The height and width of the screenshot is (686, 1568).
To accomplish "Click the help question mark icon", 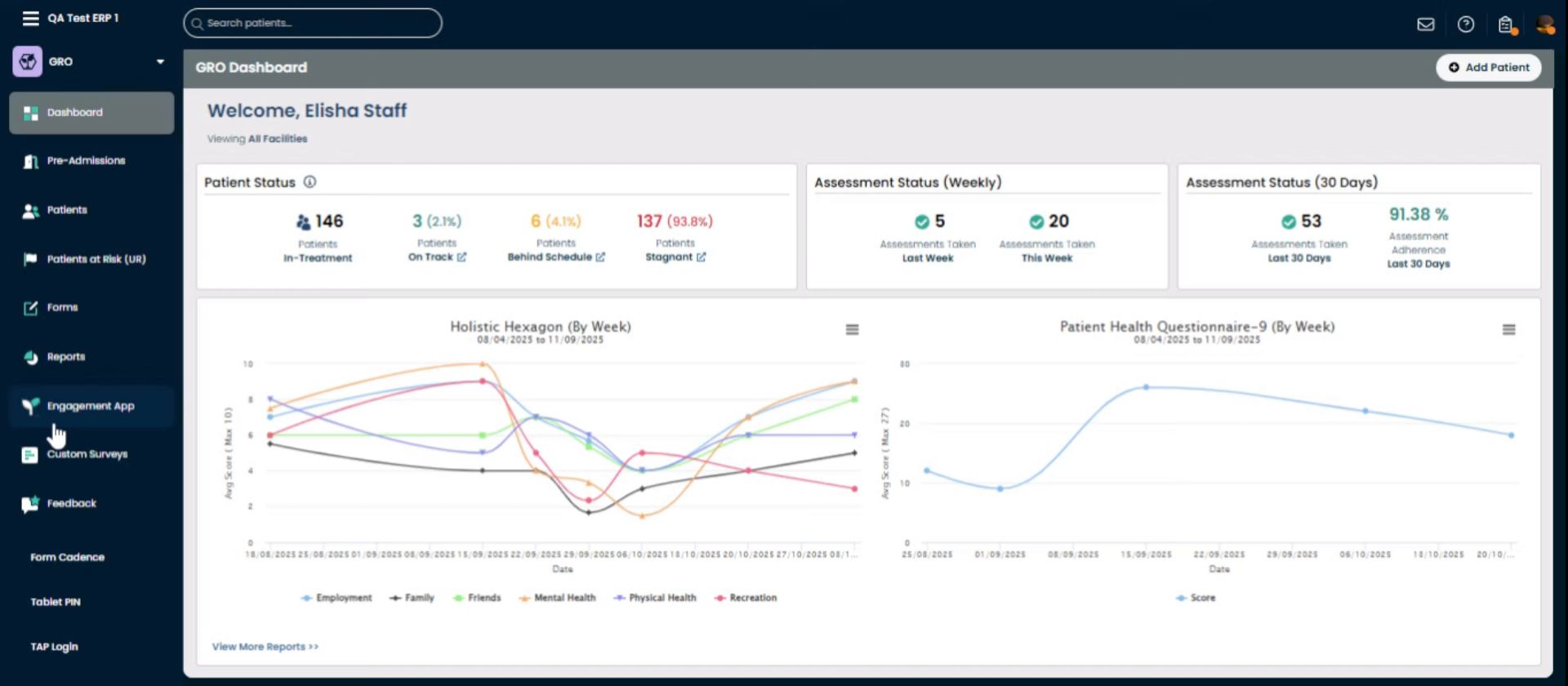I will 1466,24.
